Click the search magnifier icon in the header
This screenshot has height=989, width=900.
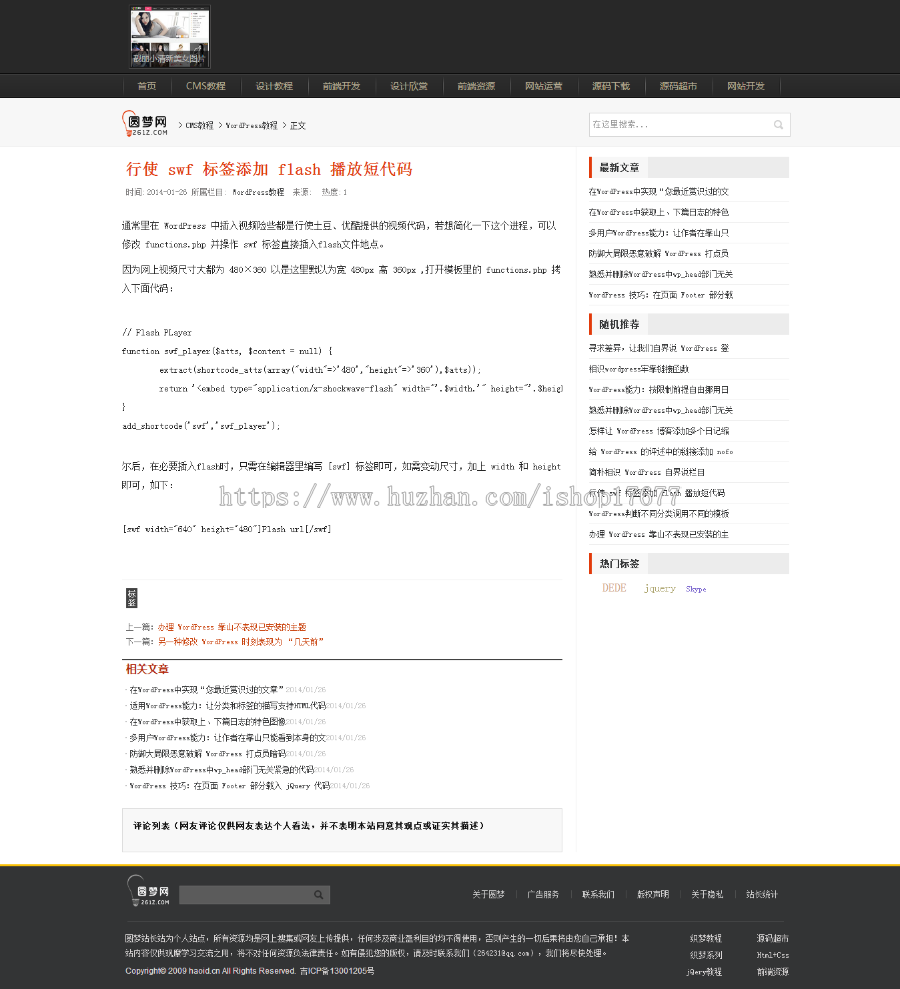pos(778,124)
